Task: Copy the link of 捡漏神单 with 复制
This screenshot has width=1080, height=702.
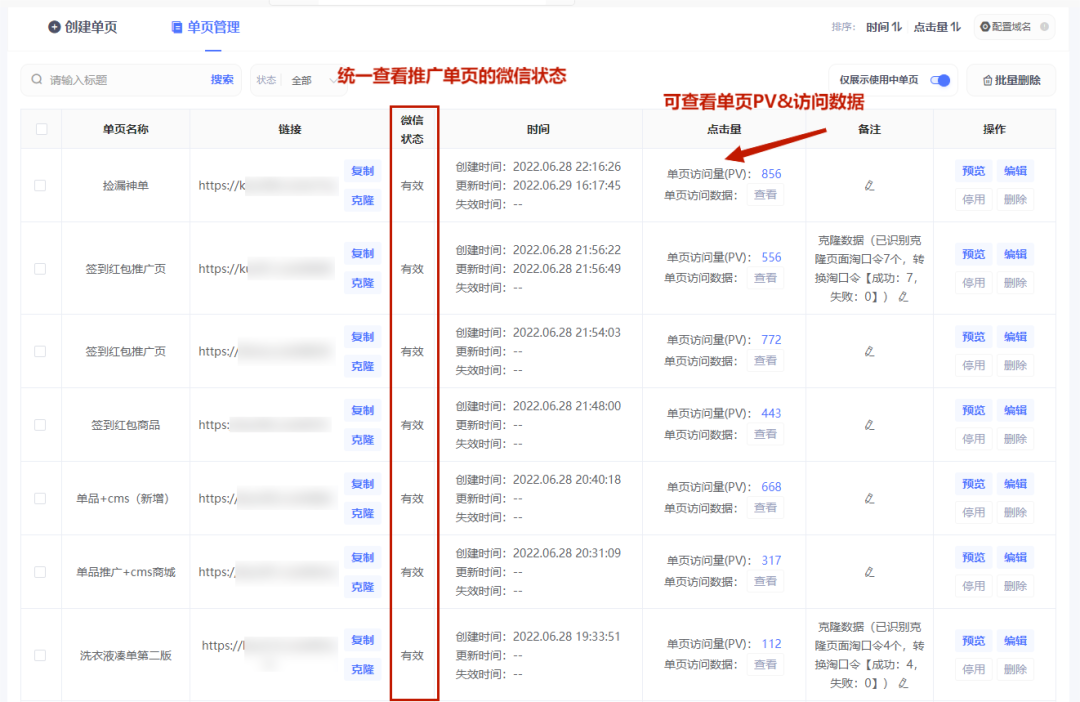Action: (362, 171)
